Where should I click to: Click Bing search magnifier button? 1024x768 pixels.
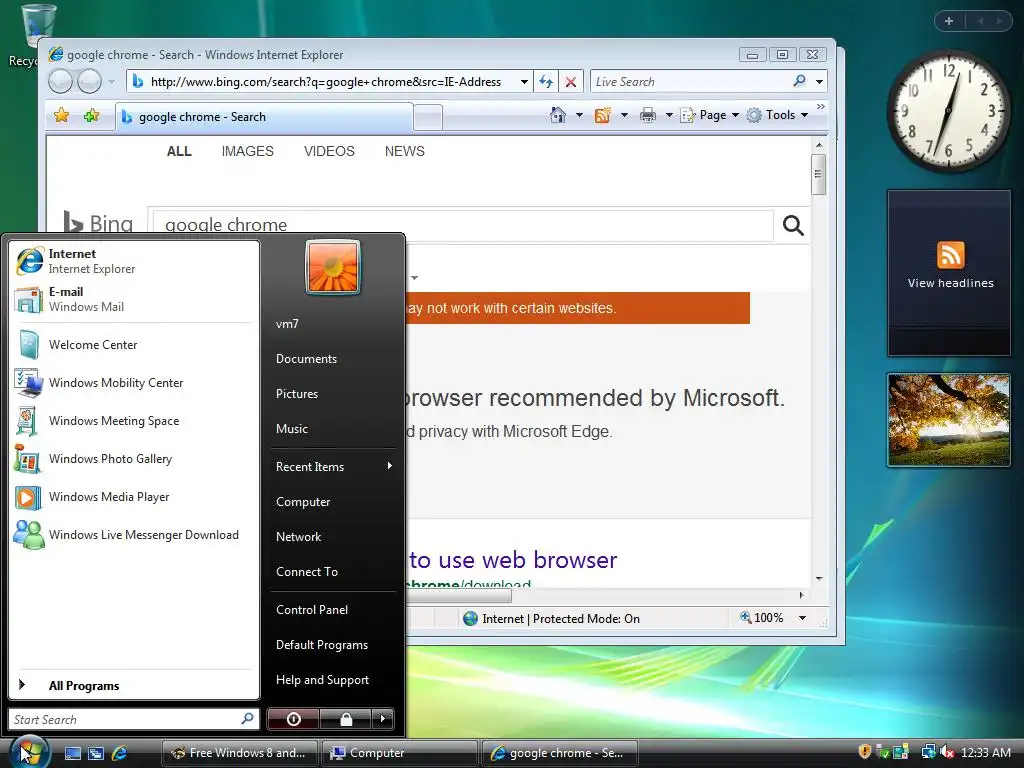[x=793, y=225]
